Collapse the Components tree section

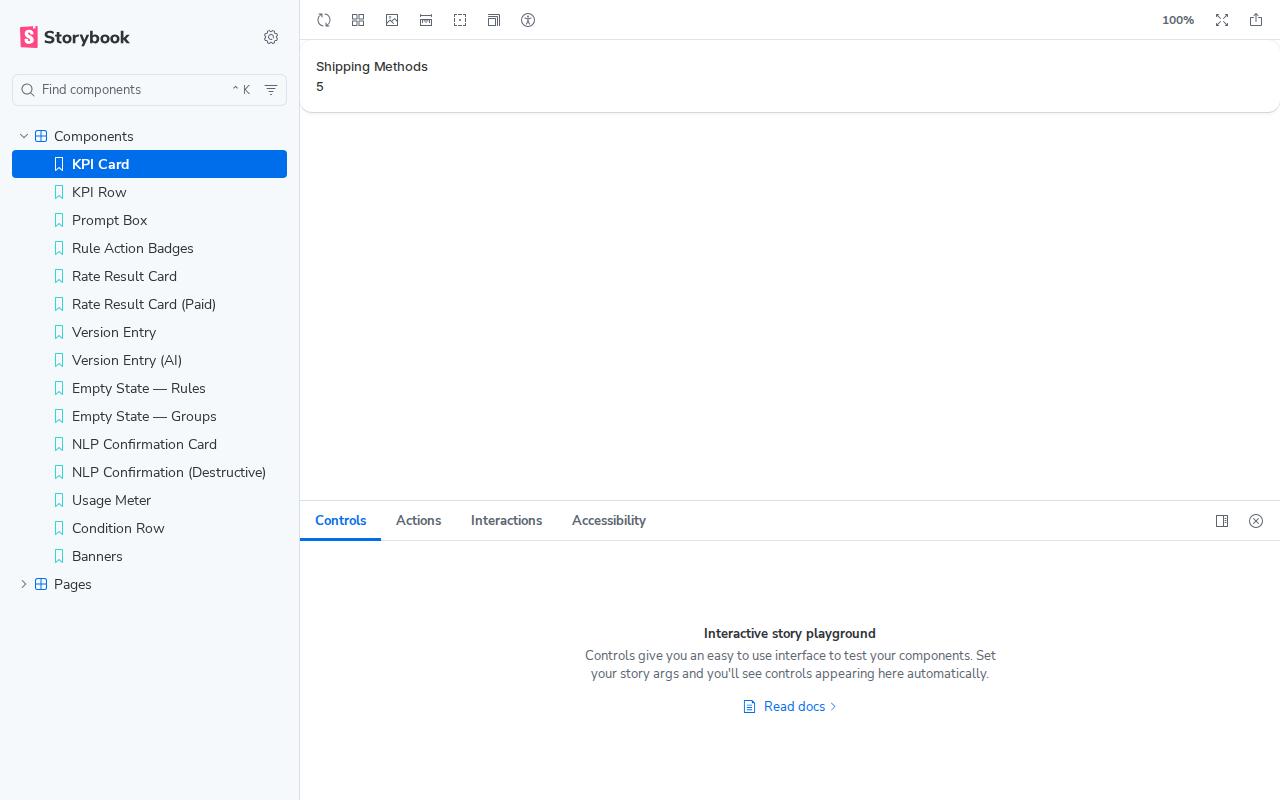pos(23,136)
